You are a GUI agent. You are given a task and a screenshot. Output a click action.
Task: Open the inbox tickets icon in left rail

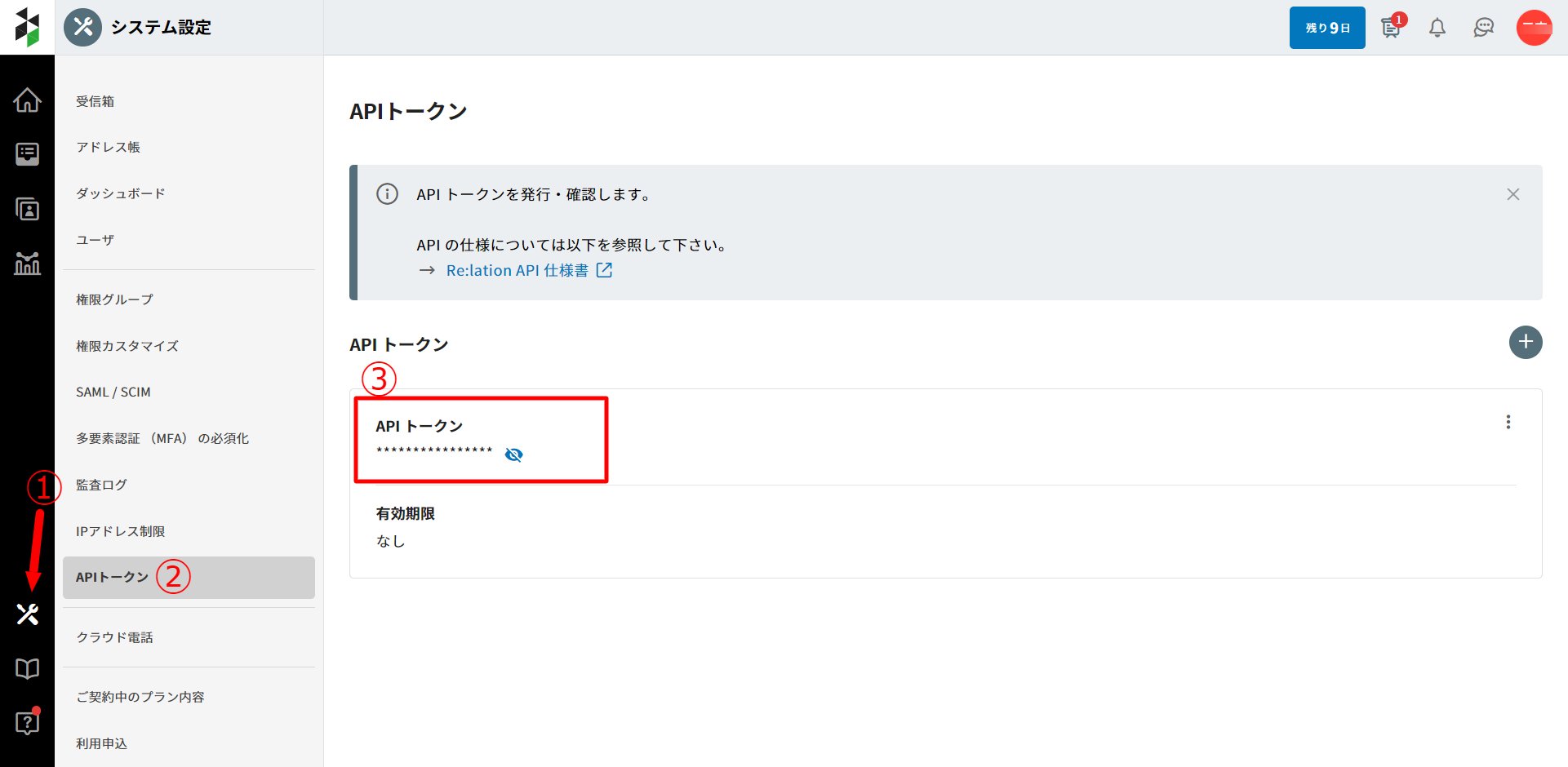pos(27,154)
